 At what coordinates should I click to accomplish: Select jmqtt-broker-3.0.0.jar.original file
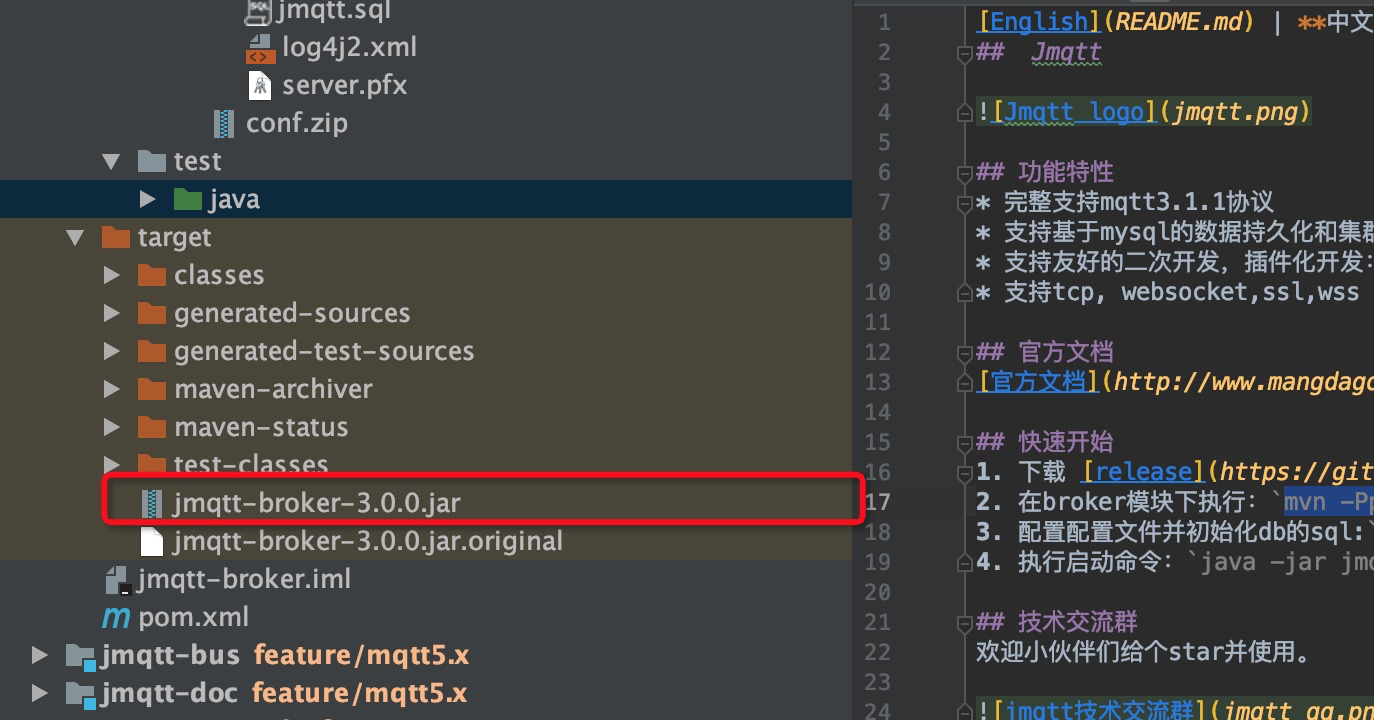click(x=367, y=541)
